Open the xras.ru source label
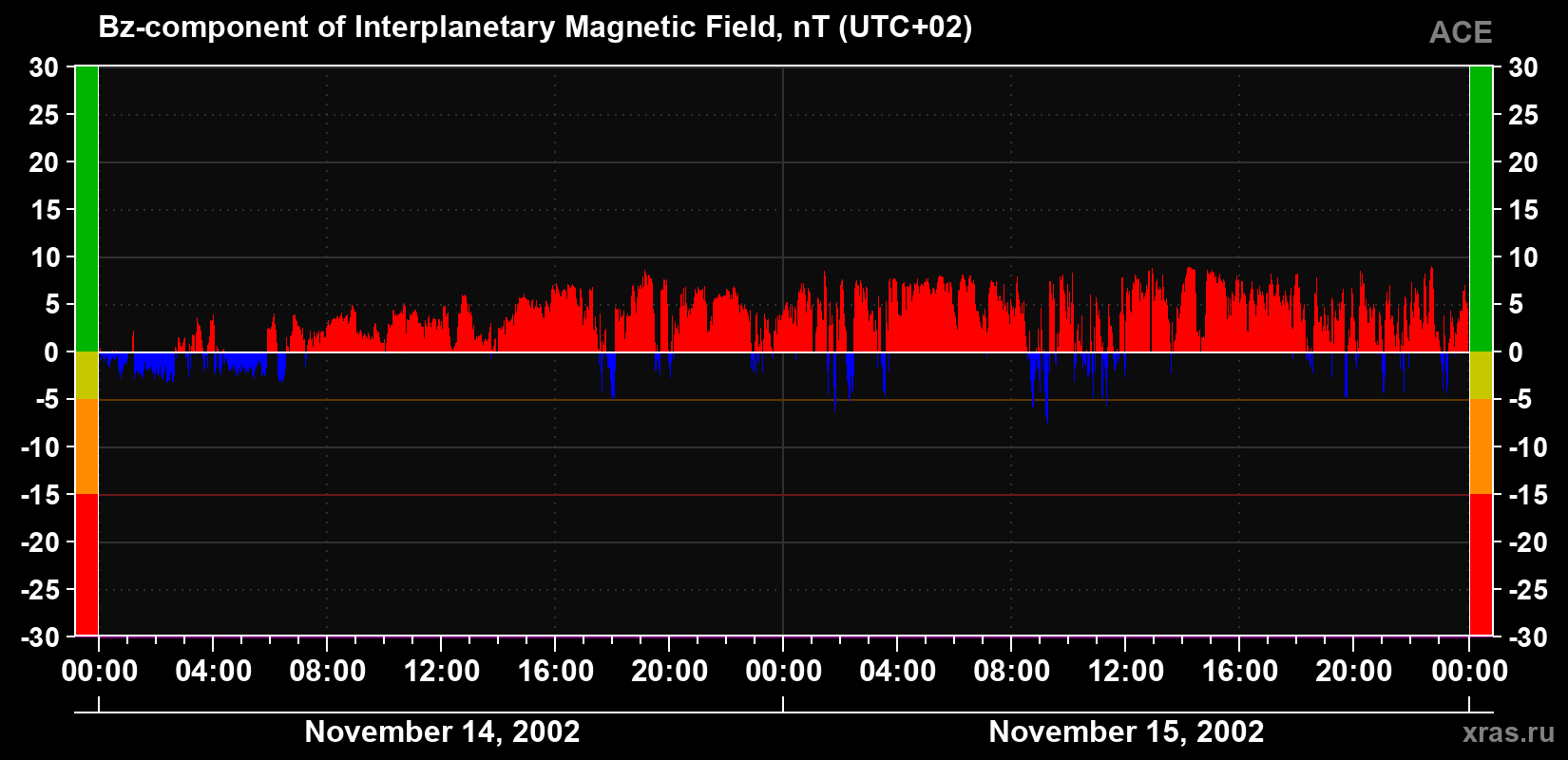This screenshot has height=760, width=1568. coord(1508,732)
